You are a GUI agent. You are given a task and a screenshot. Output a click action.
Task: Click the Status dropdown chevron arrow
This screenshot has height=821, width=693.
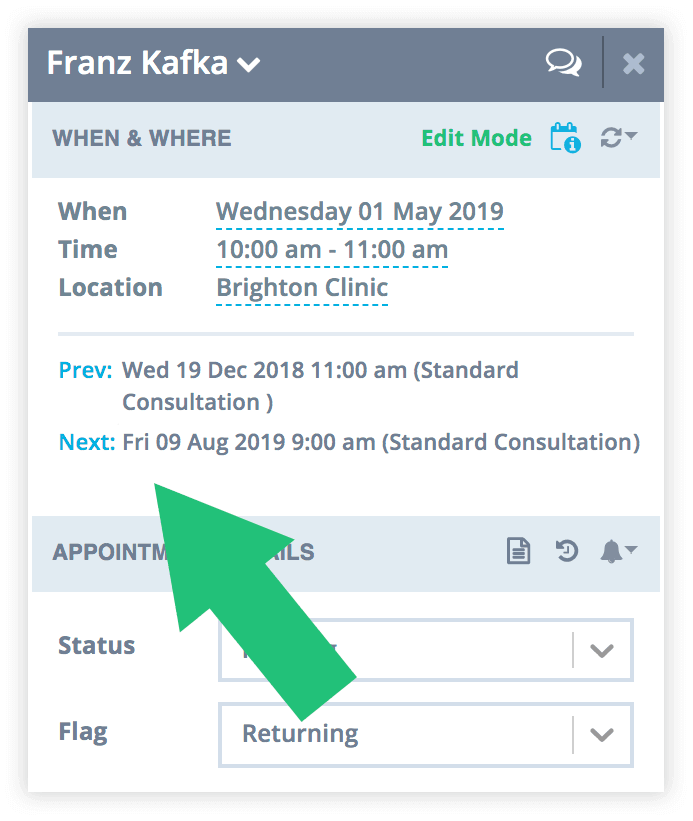[x=602, y=650]
